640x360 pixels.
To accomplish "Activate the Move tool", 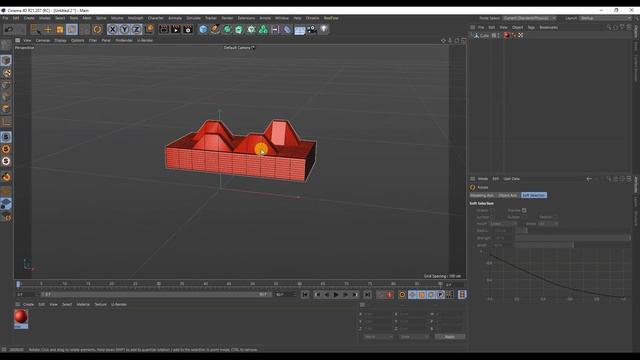I will click(48, 29).
